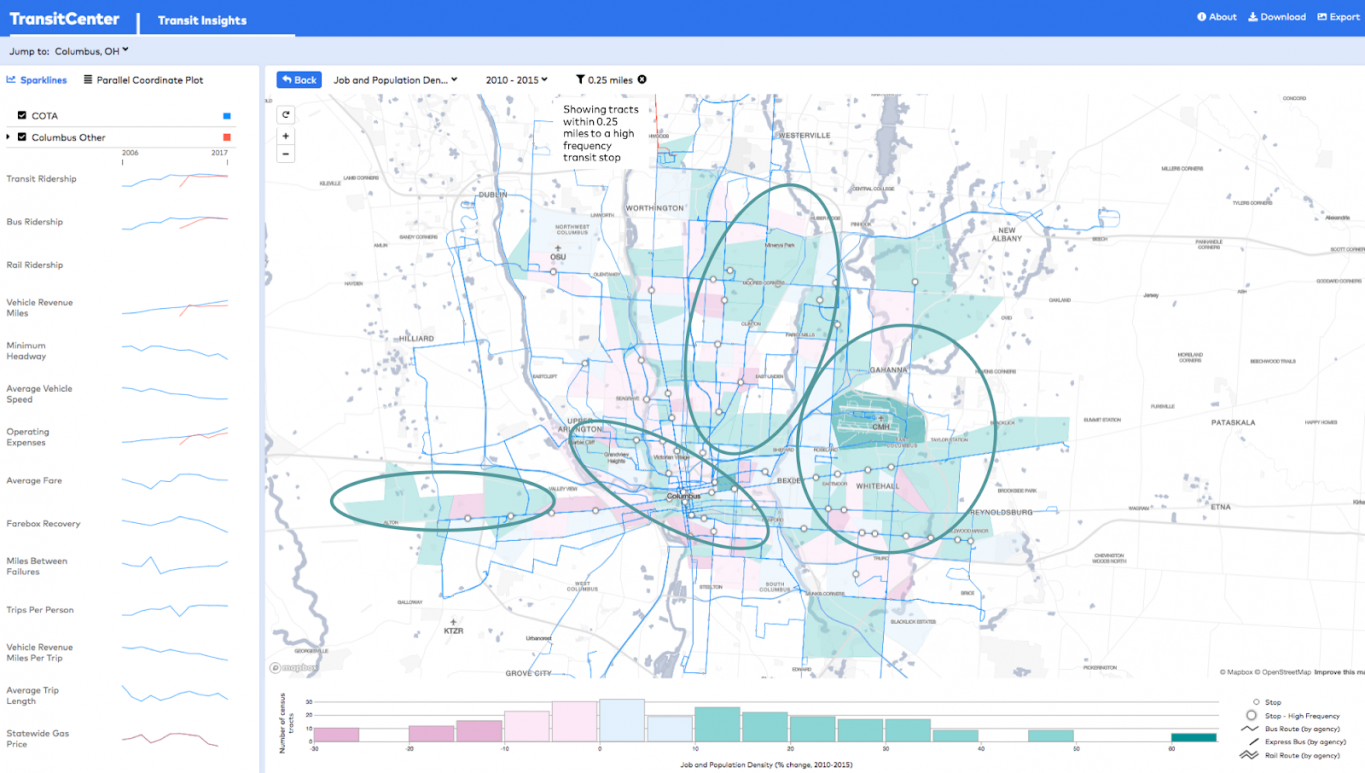The height and width of the screenshot is (773, 1365).
Task: Open the Jump to Columbus, OH dropdown
Action: click(x=92, y=51)
